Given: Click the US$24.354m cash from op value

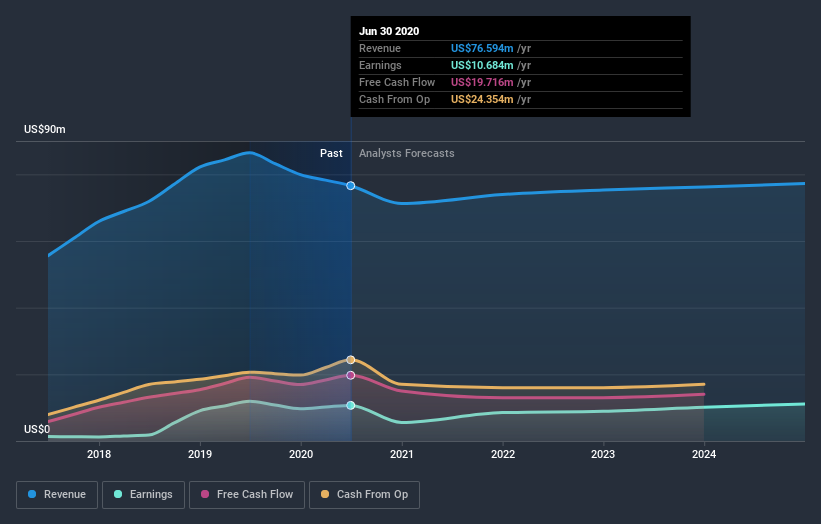Looking at the screenshot, I should click(482, 99).
